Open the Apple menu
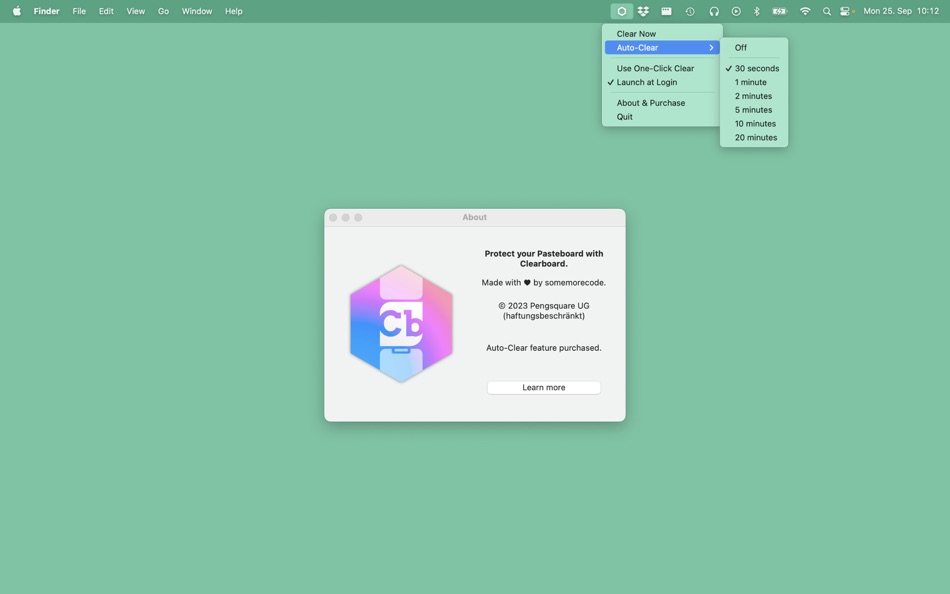 (17, 11)
